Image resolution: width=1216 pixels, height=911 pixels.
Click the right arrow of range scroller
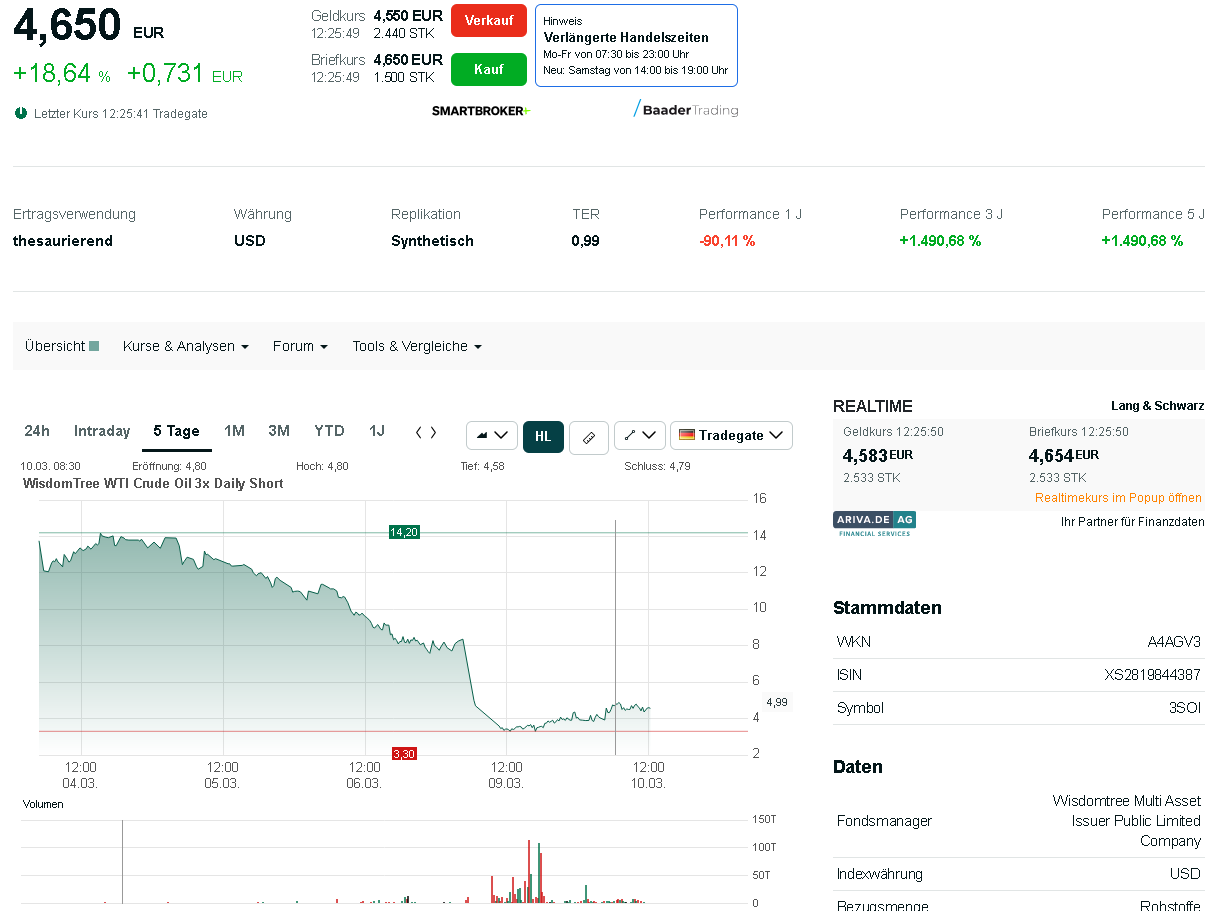coord(433,432)
